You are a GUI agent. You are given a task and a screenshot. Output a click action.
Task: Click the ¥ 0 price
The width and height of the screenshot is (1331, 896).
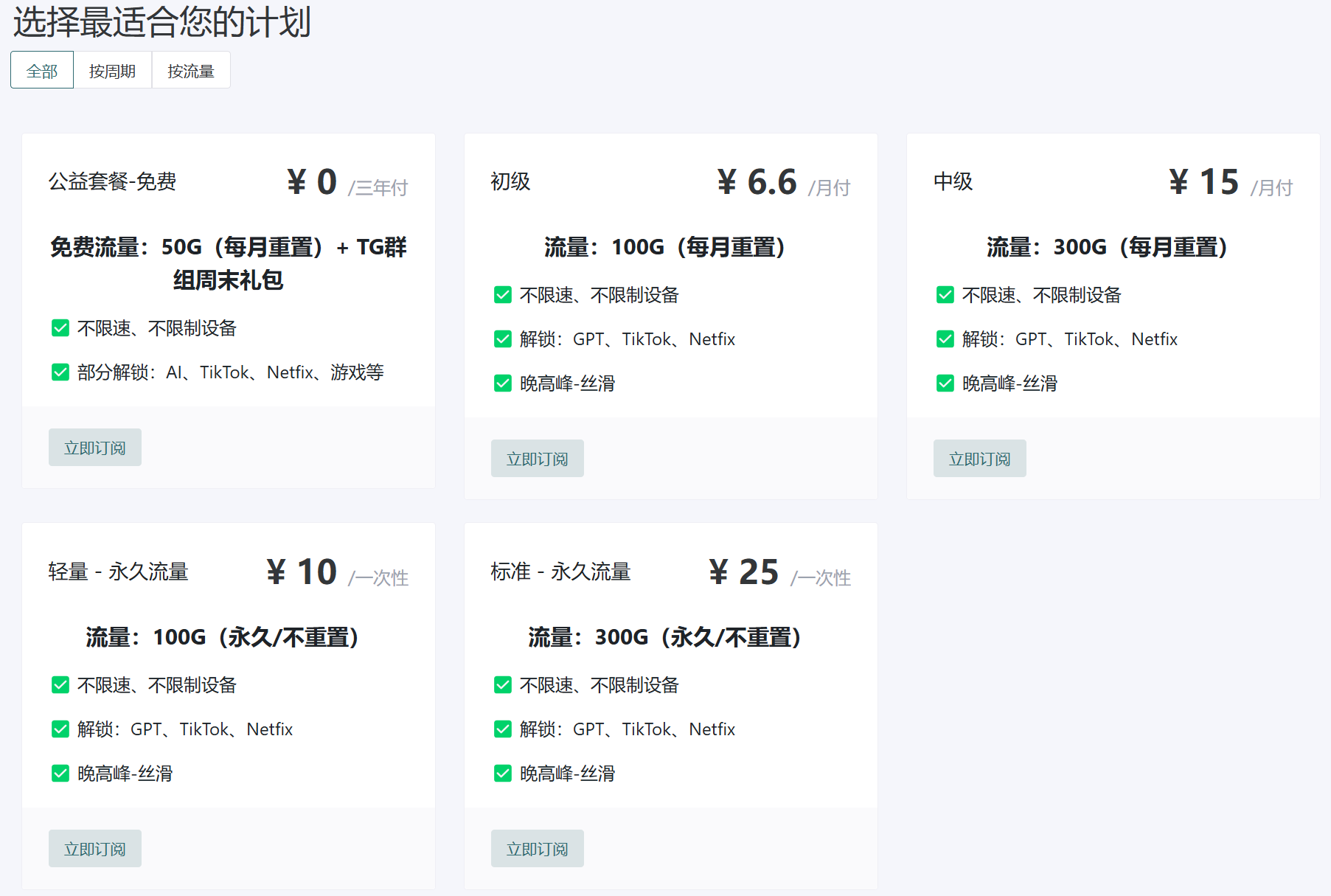[x=312, y=182]
